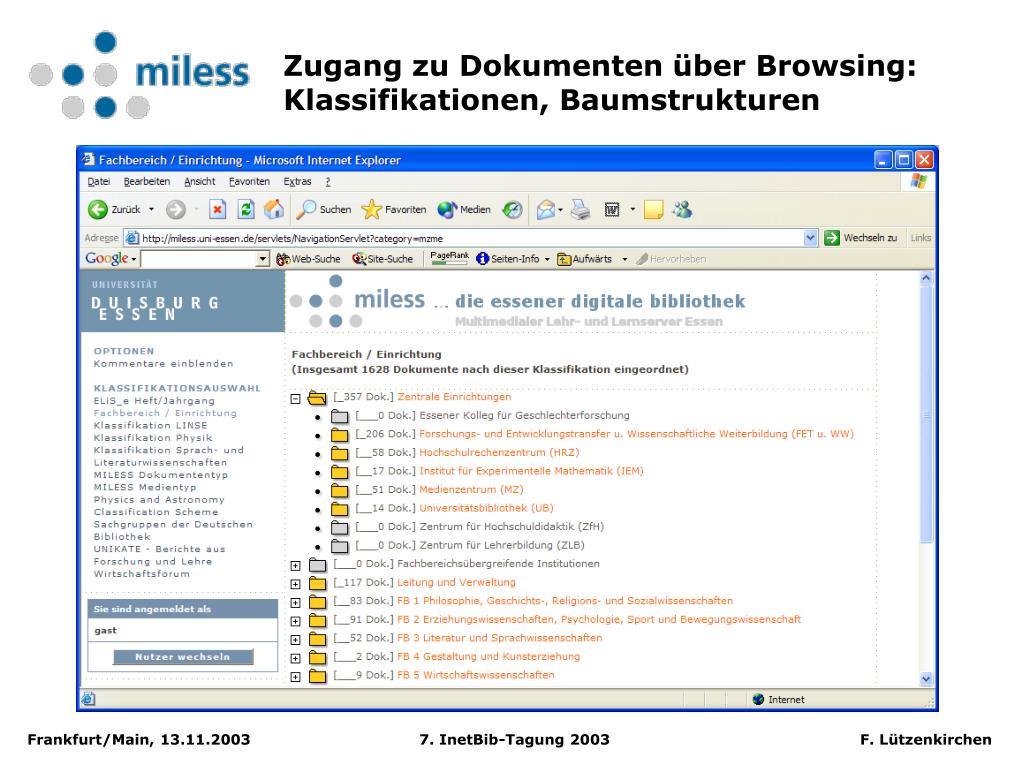This screenshot has height=768, width=1024.
Task: Click the open folder icon for Zentrale Einrichtungen
Action: click(x=317, y=397)
